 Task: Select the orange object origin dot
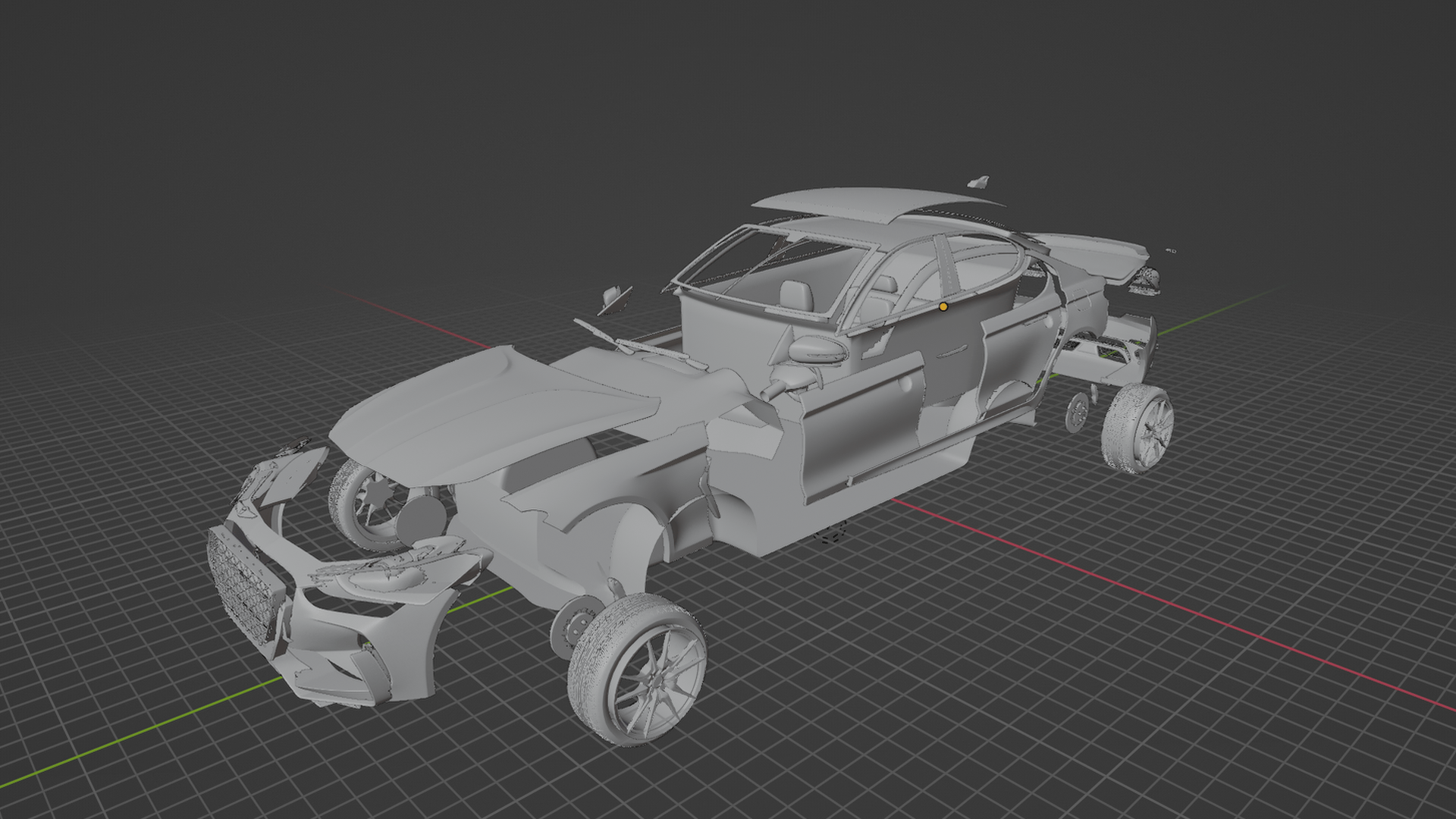pos(943,306)
